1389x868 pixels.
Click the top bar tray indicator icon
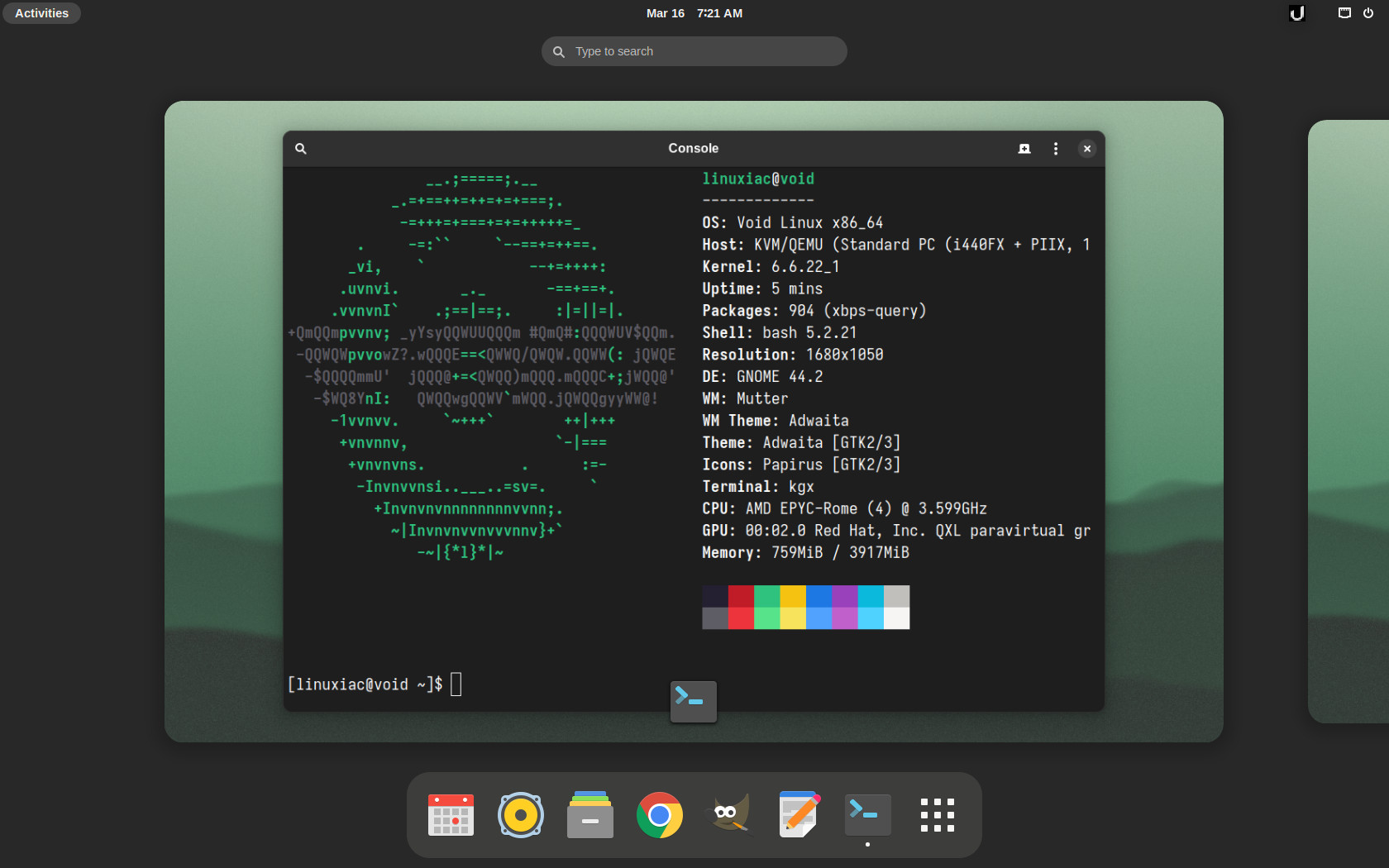click(x=1297, y=13)
